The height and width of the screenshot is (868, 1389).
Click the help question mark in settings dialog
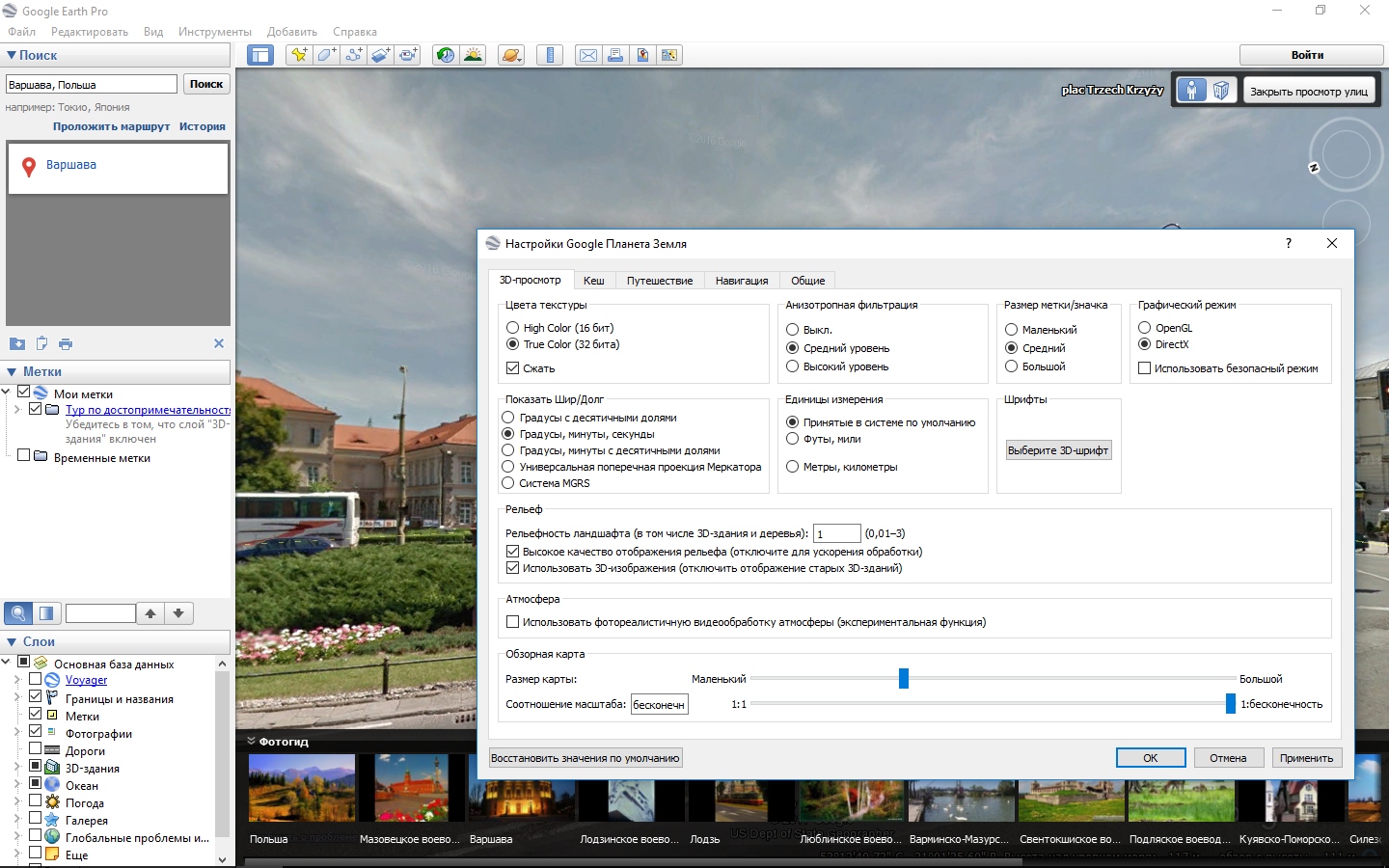pos(1289,243)
